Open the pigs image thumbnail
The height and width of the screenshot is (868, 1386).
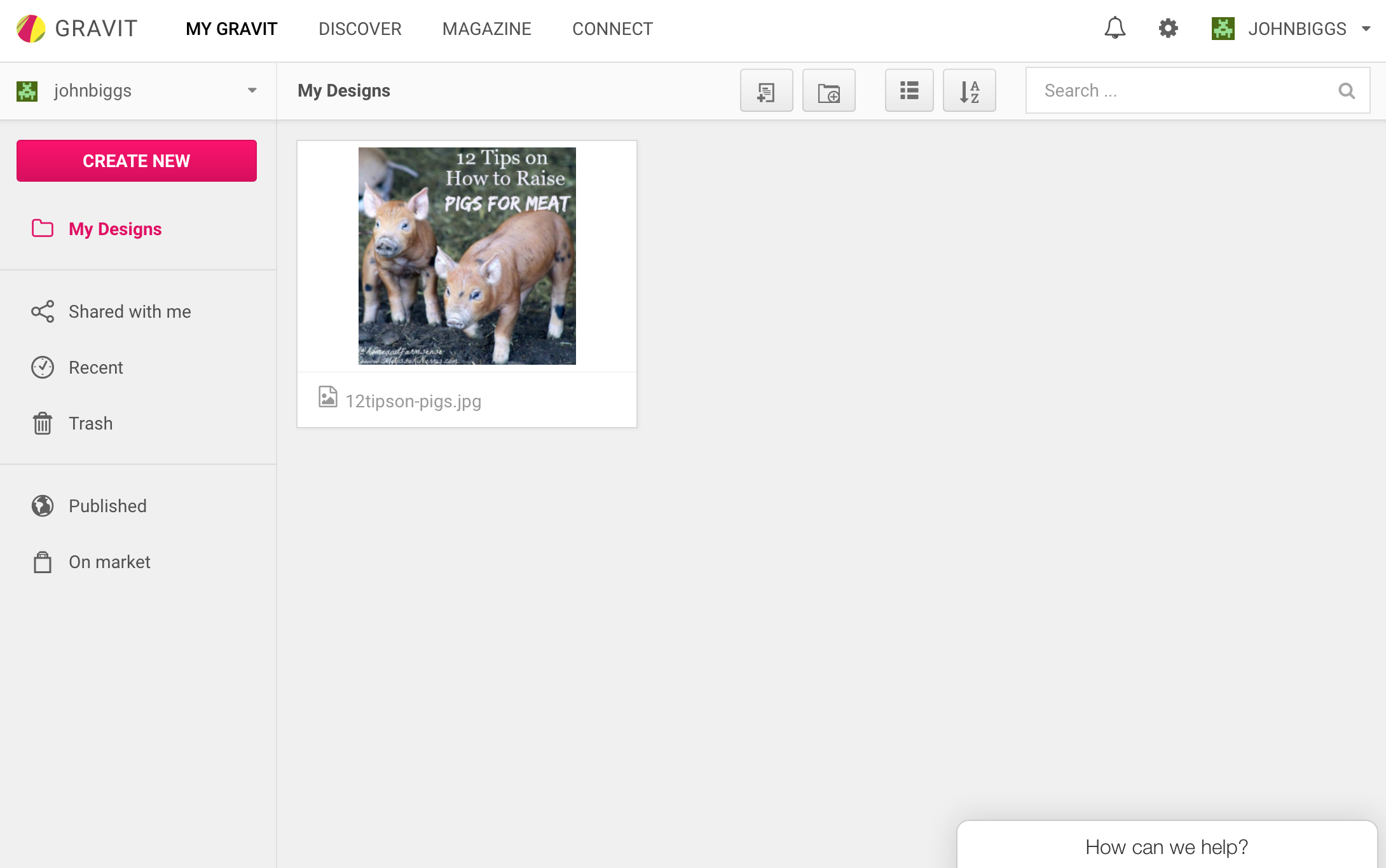pos(467,256)
